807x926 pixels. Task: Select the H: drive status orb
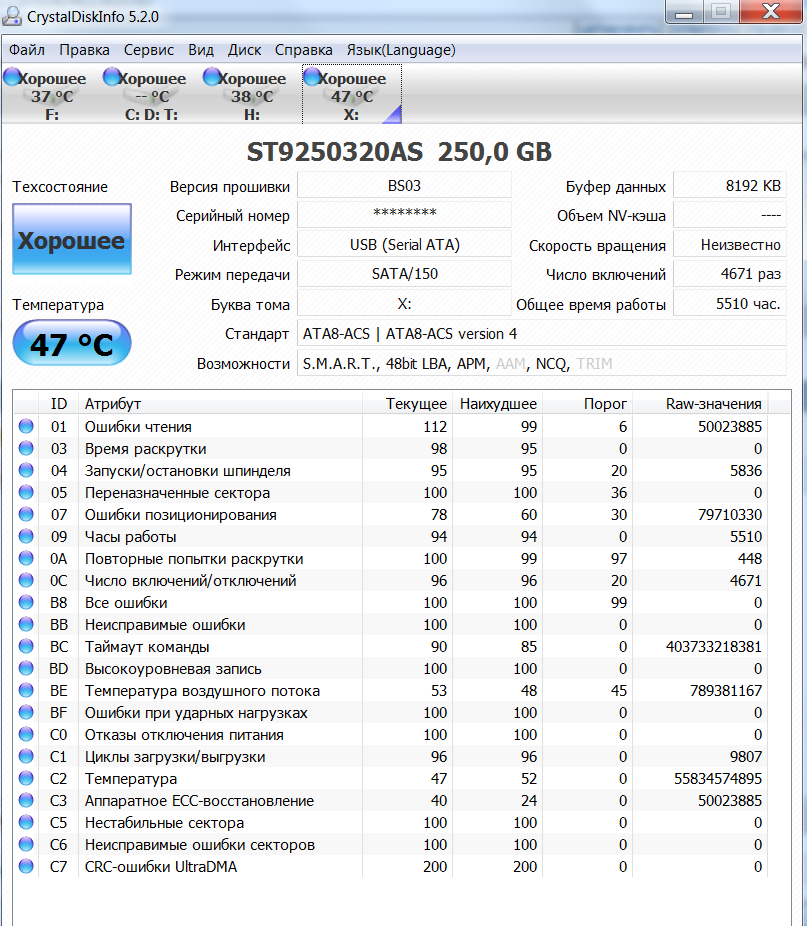[211, 77]
